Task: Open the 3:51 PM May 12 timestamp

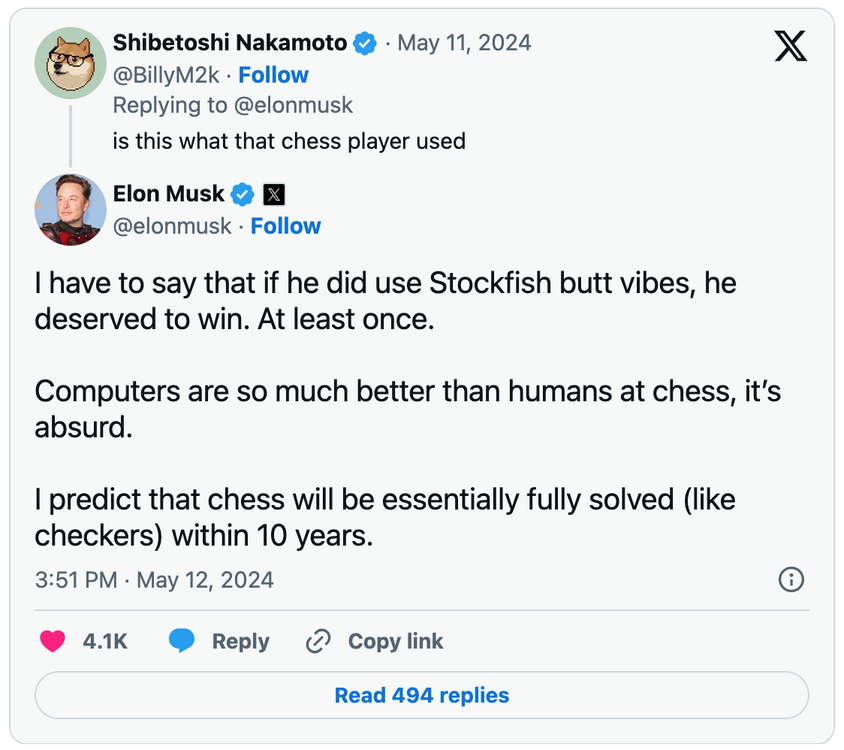Action: pyautogui.click(x=154, y=580)
